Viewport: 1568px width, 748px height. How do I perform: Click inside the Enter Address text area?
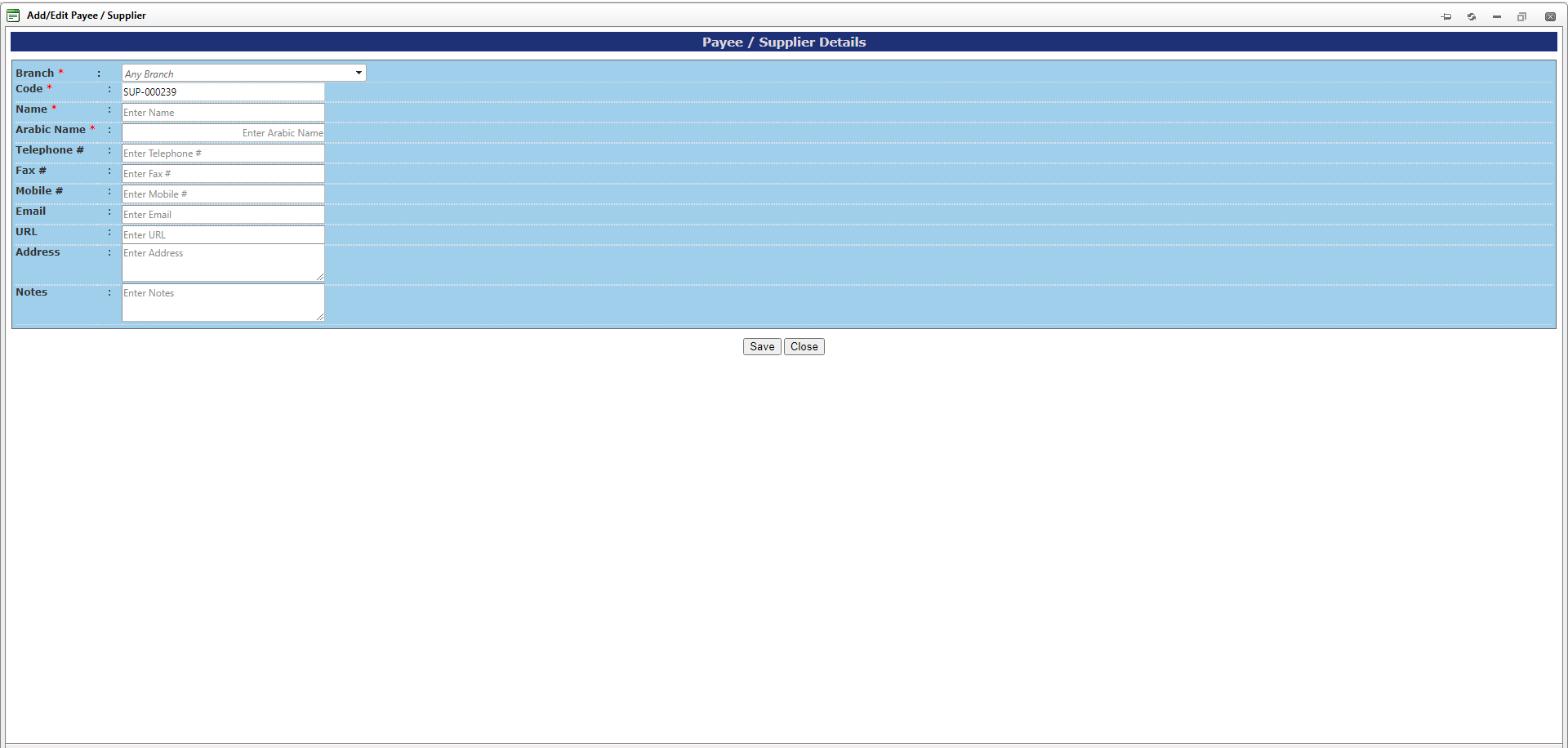(222, 261)
